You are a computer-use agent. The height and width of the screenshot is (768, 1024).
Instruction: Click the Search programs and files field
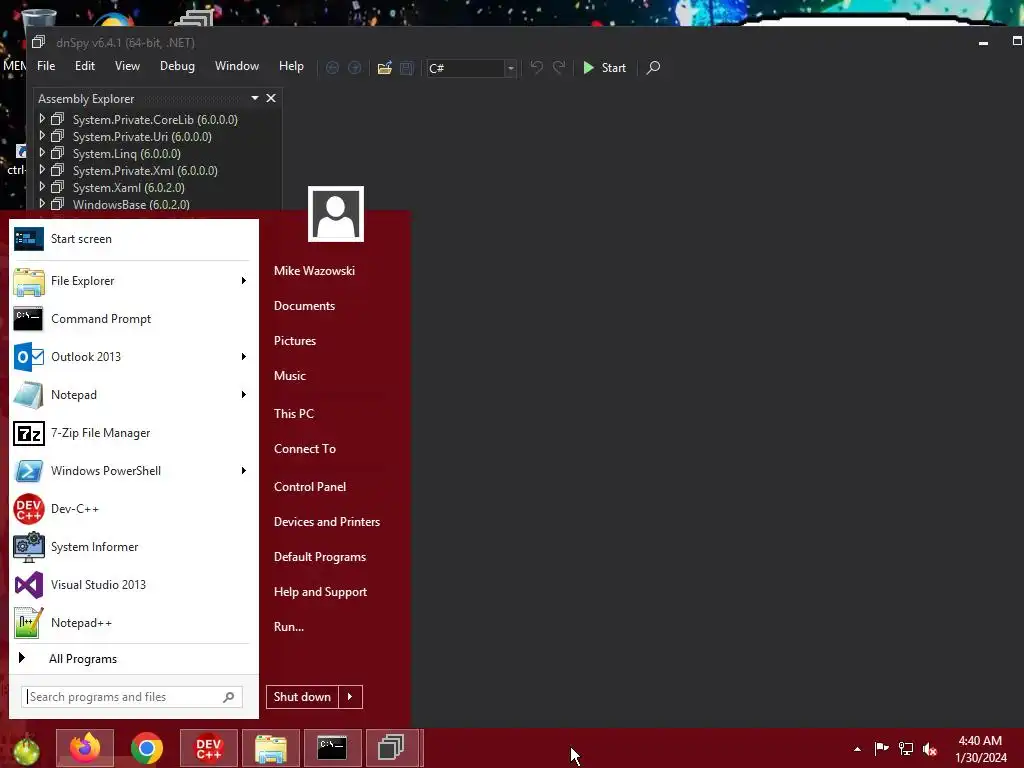click(131, 697)
